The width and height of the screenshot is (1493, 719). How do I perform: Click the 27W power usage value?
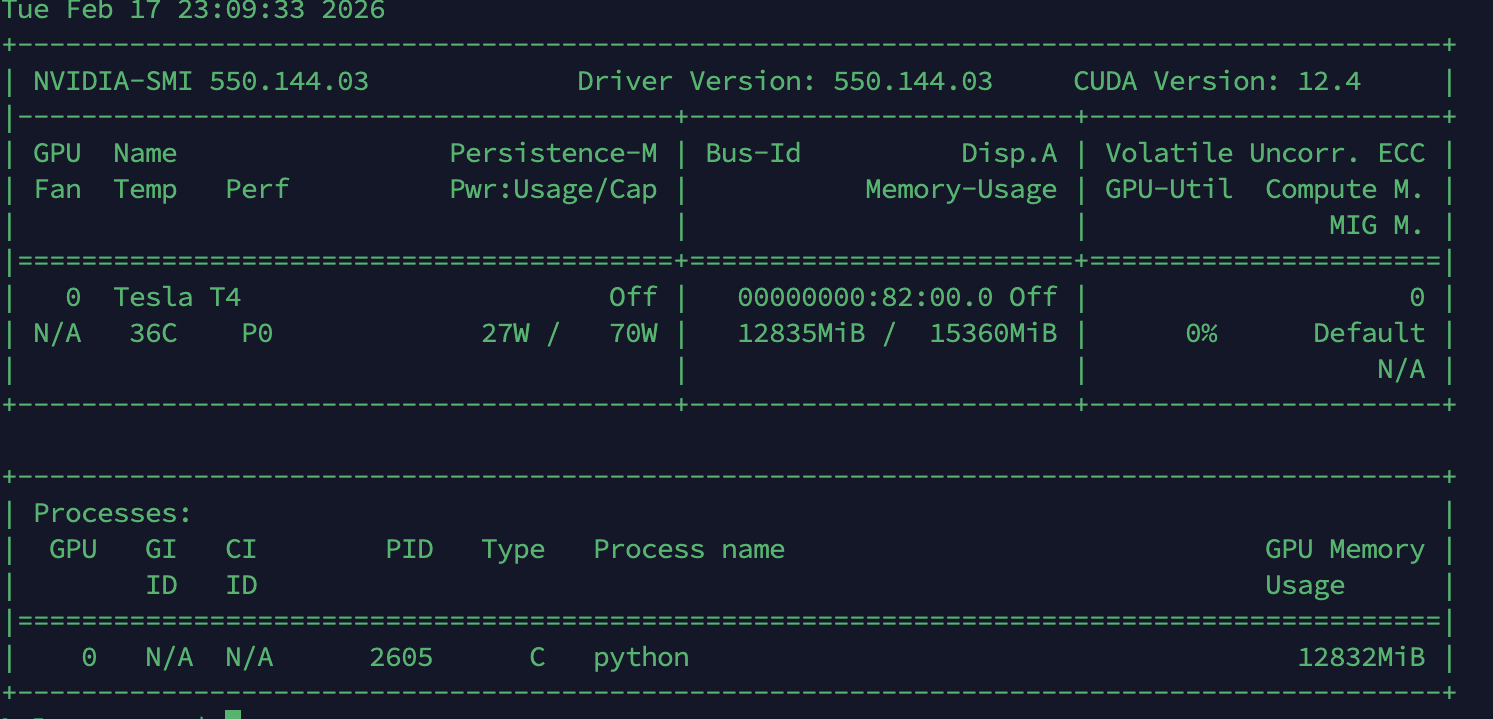pyautogui.click(x=505, y=333)
